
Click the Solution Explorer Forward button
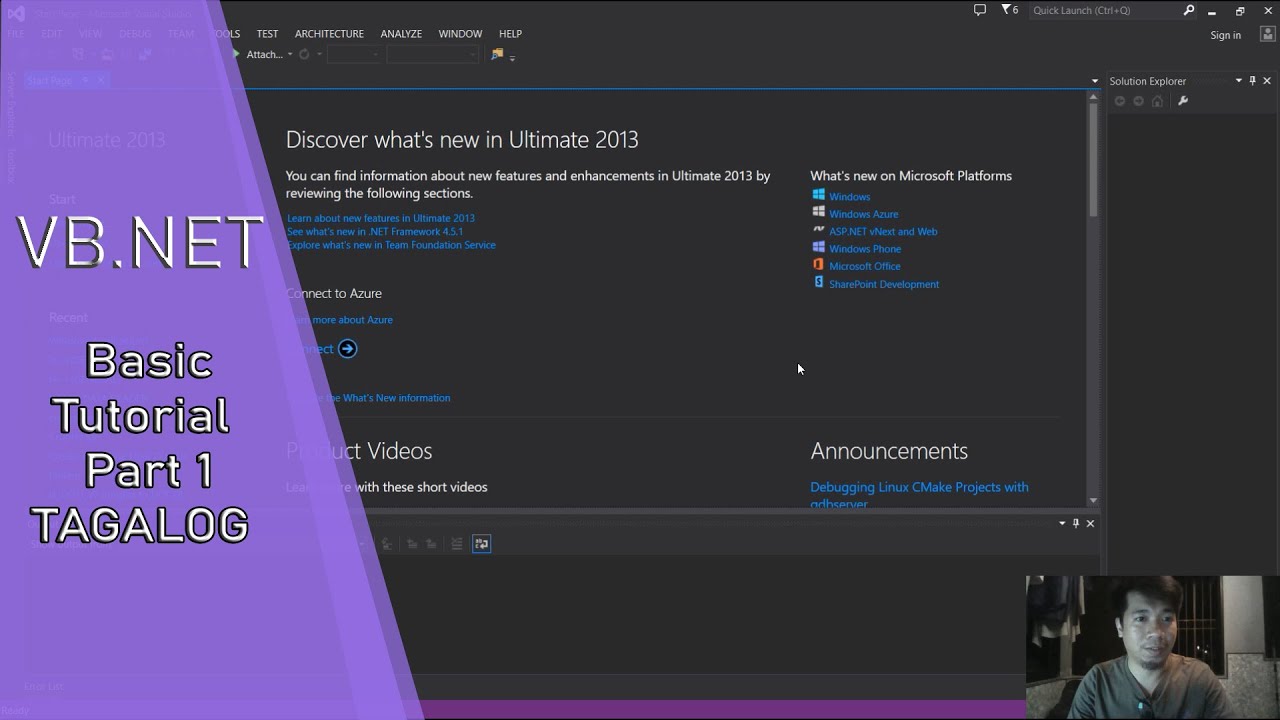1139,101
